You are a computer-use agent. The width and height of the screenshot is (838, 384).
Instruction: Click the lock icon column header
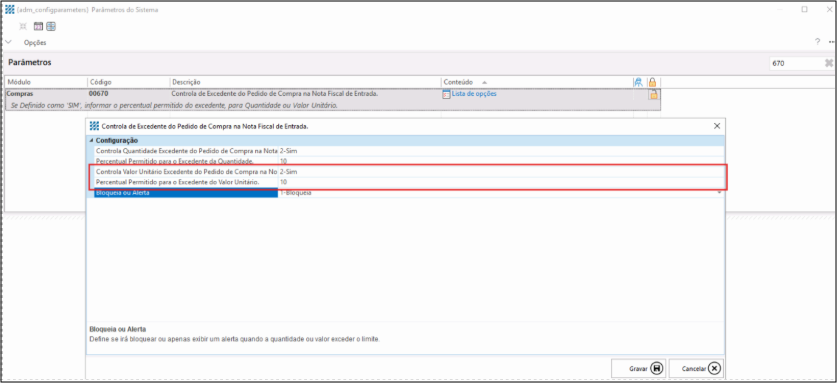(x=652, y=82)
